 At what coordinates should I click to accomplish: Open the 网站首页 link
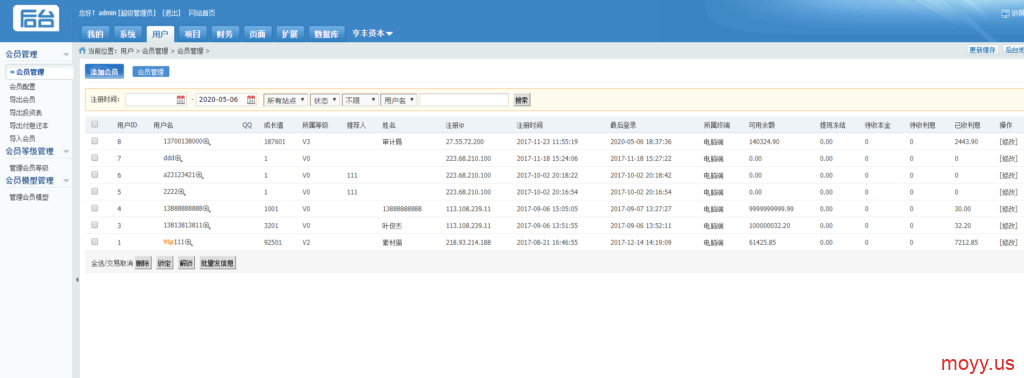coord(202,13)
